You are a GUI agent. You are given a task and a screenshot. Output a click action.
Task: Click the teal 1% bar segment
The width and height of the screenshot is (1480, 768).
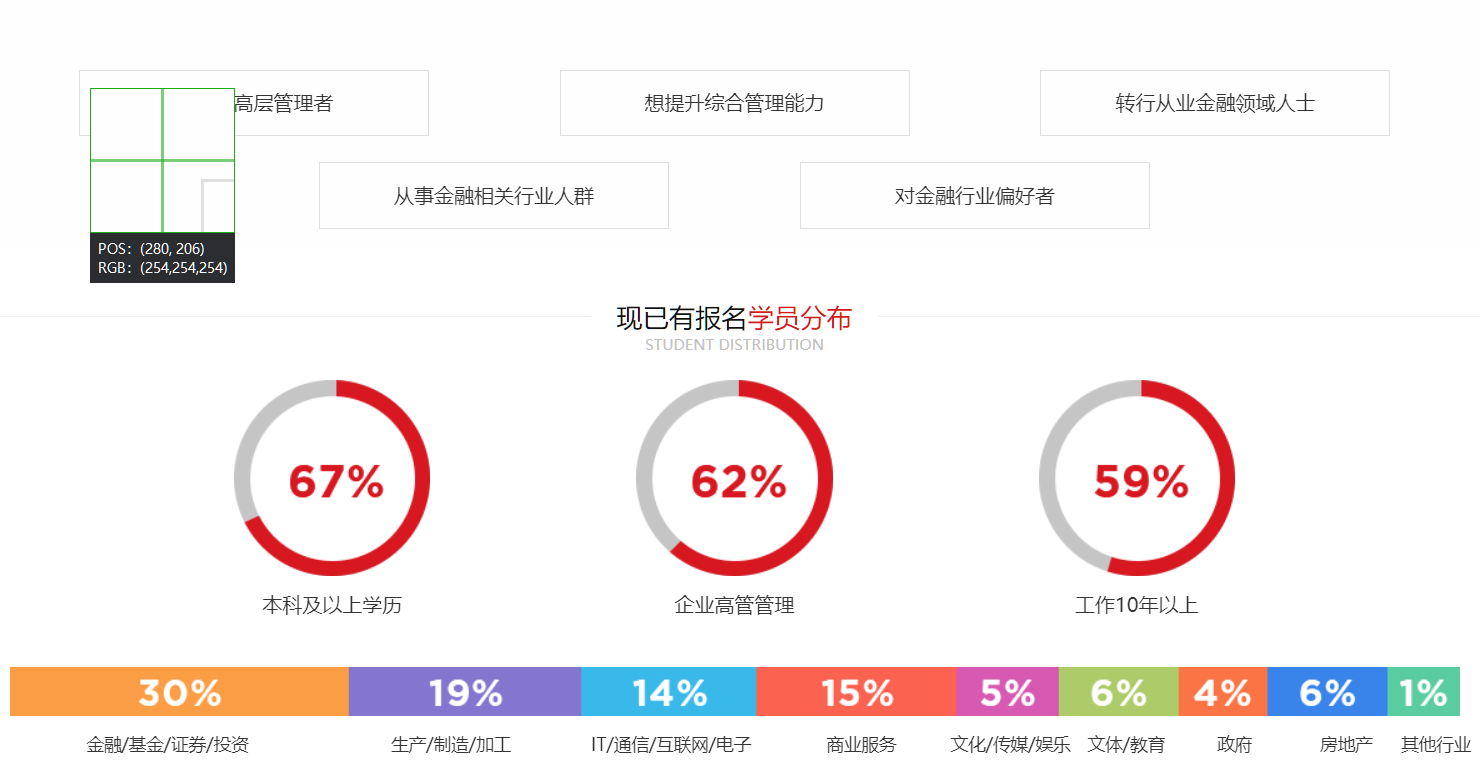pyautogui.click(x=1423, y=692)
